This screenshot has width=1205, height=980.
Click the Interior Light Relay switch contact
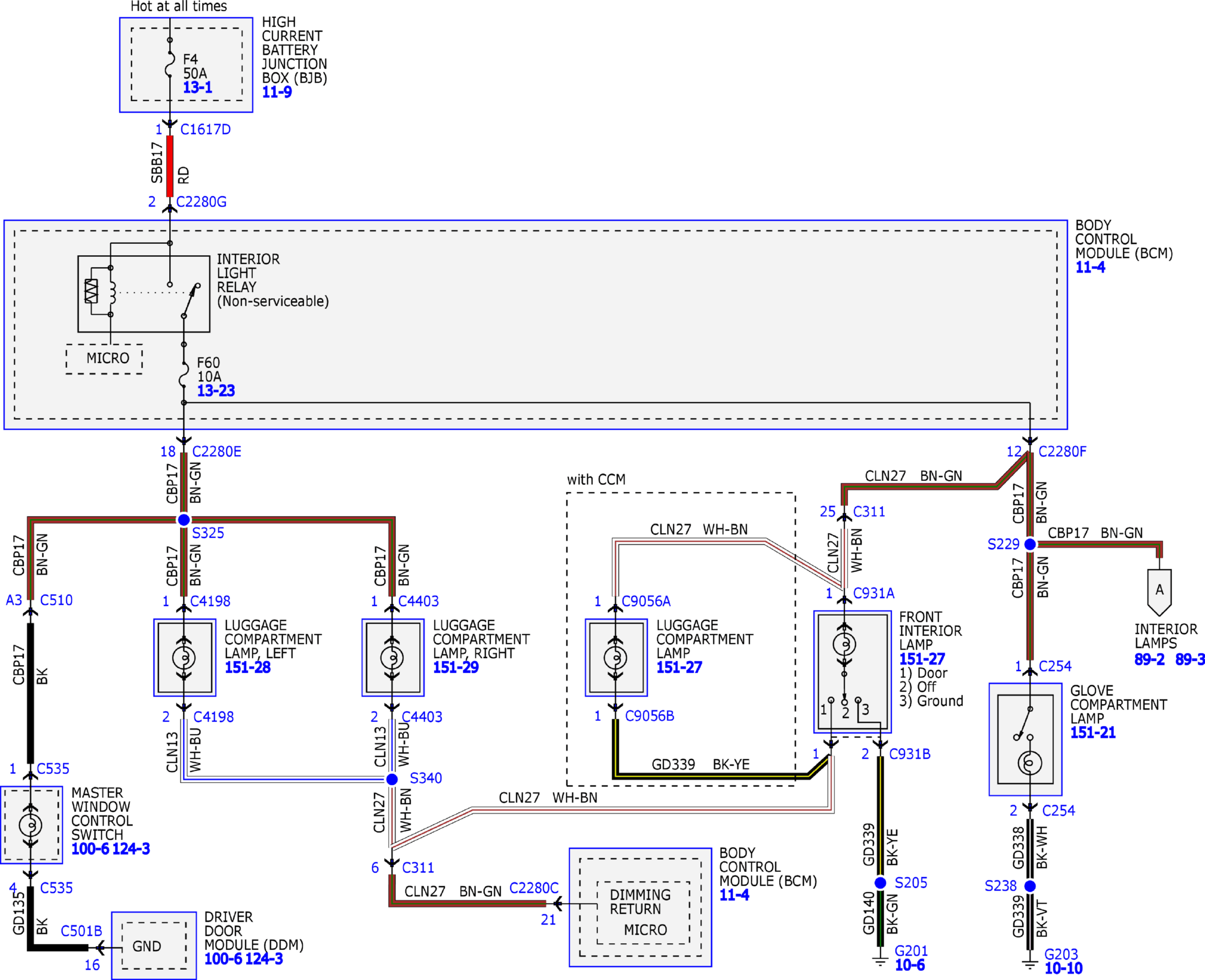click(191, 300)
